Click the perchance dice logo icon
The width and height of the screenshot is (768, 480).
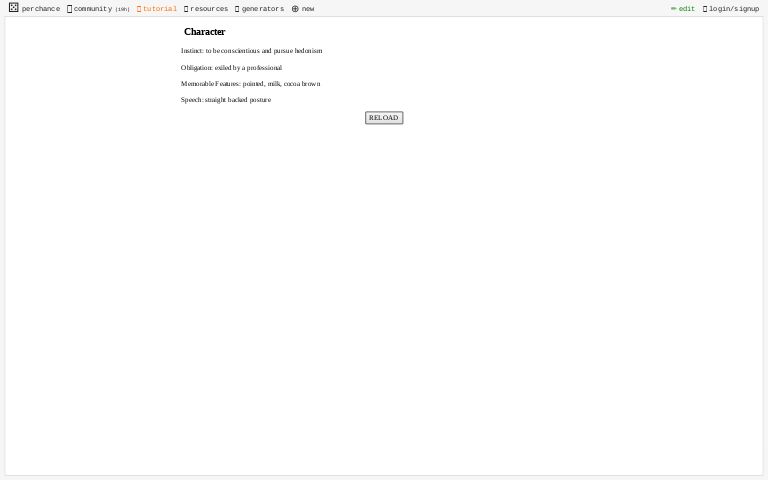(13, 7)
